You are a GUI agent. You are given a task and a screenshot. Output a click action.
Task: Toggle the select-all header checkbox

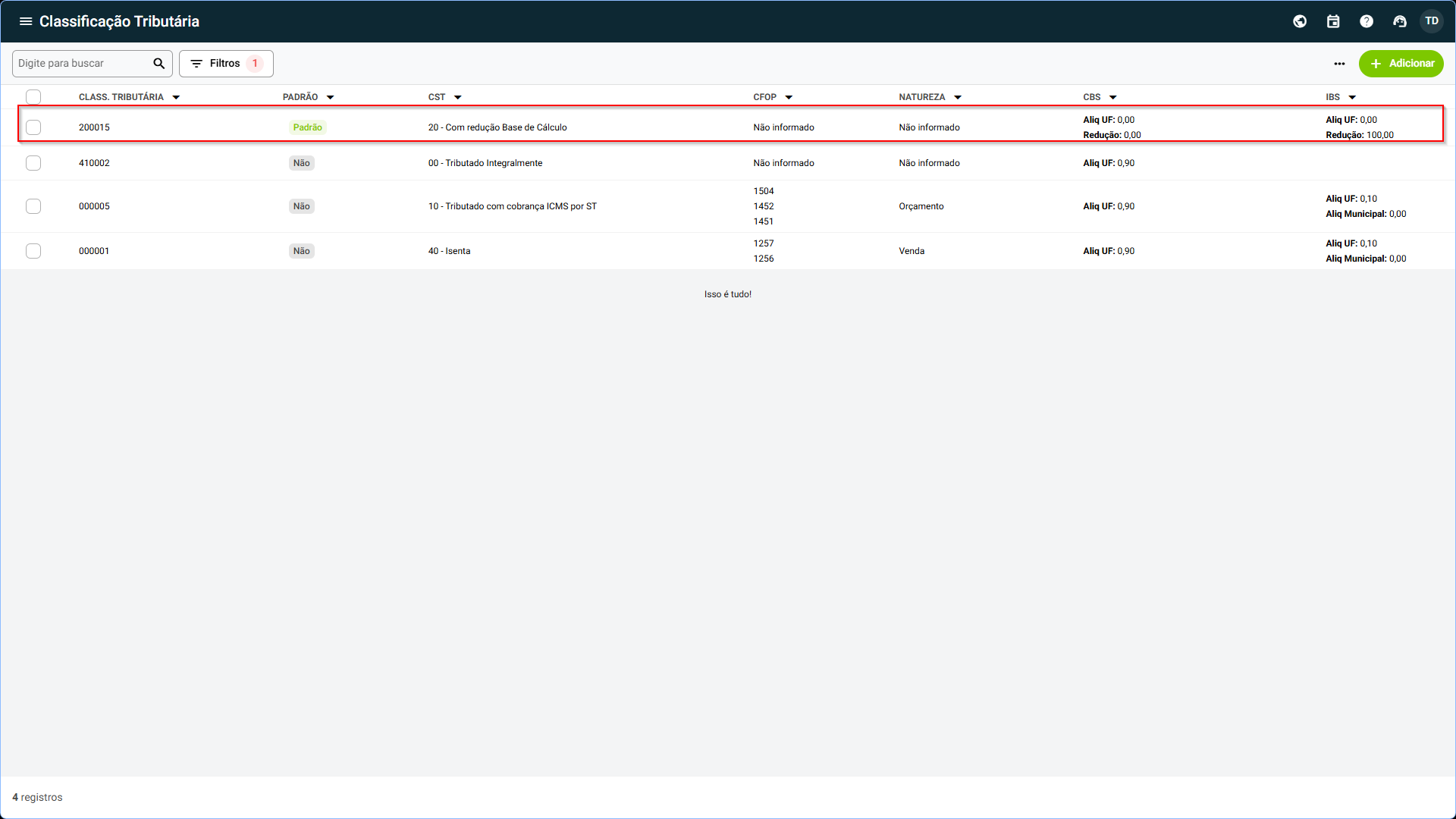pyautogui.click(x=33, y=97)
